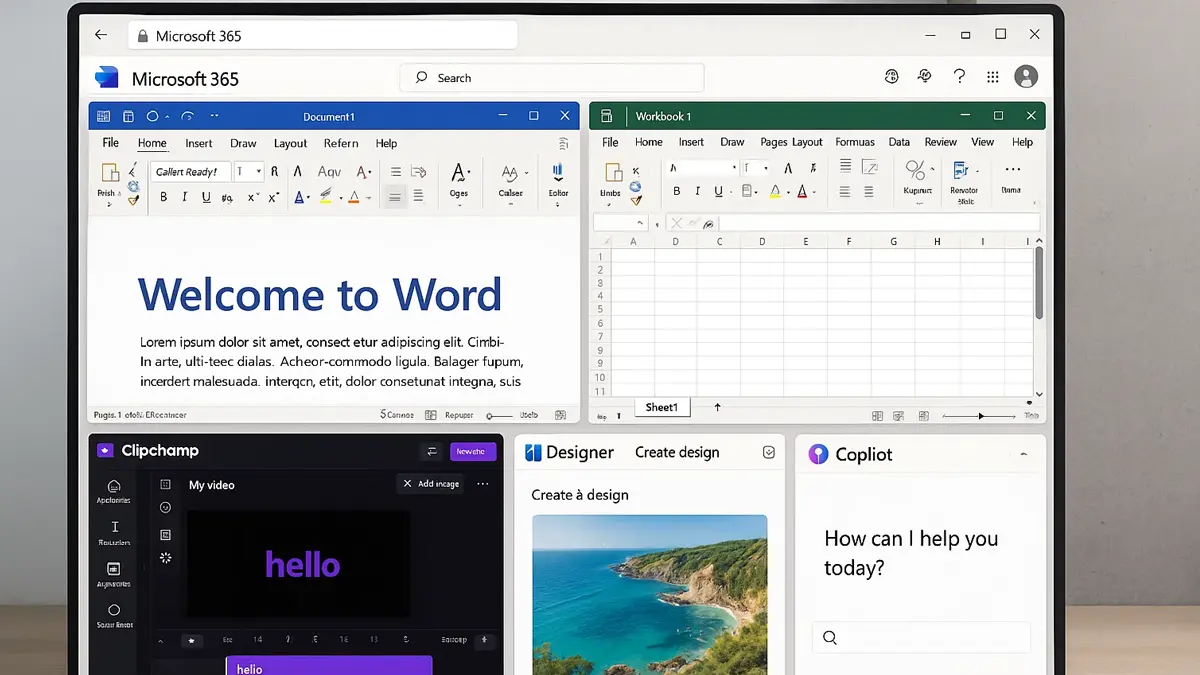Select the text tool icon in Clipchamp sidebar
The image size is (1200, 675).
tap(114, 527)
